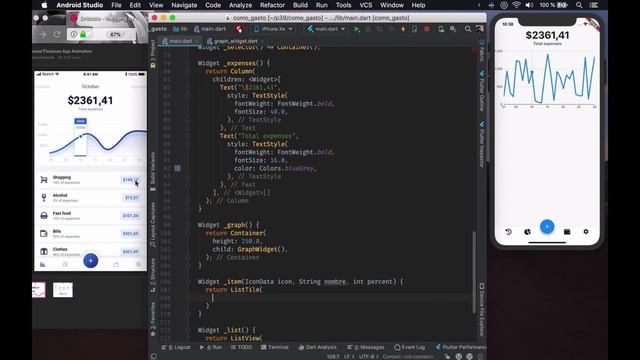Open the Favorites side panel
Image resolution: width=640 pixels, height=360 pixels.
(x=153, y=319)
